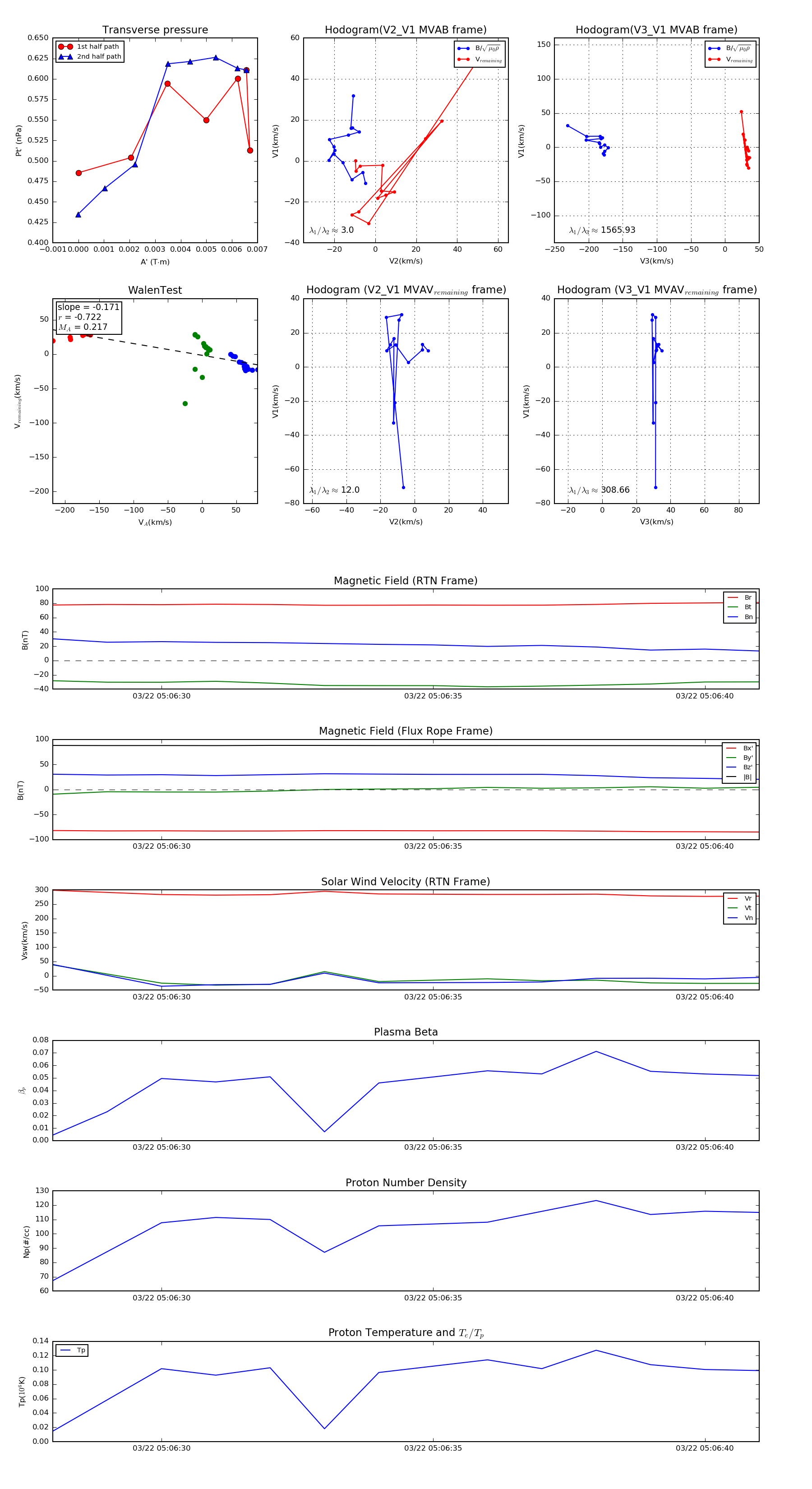Click the |B| legend entry
The image size is (812, 1489).
(739, 777)
